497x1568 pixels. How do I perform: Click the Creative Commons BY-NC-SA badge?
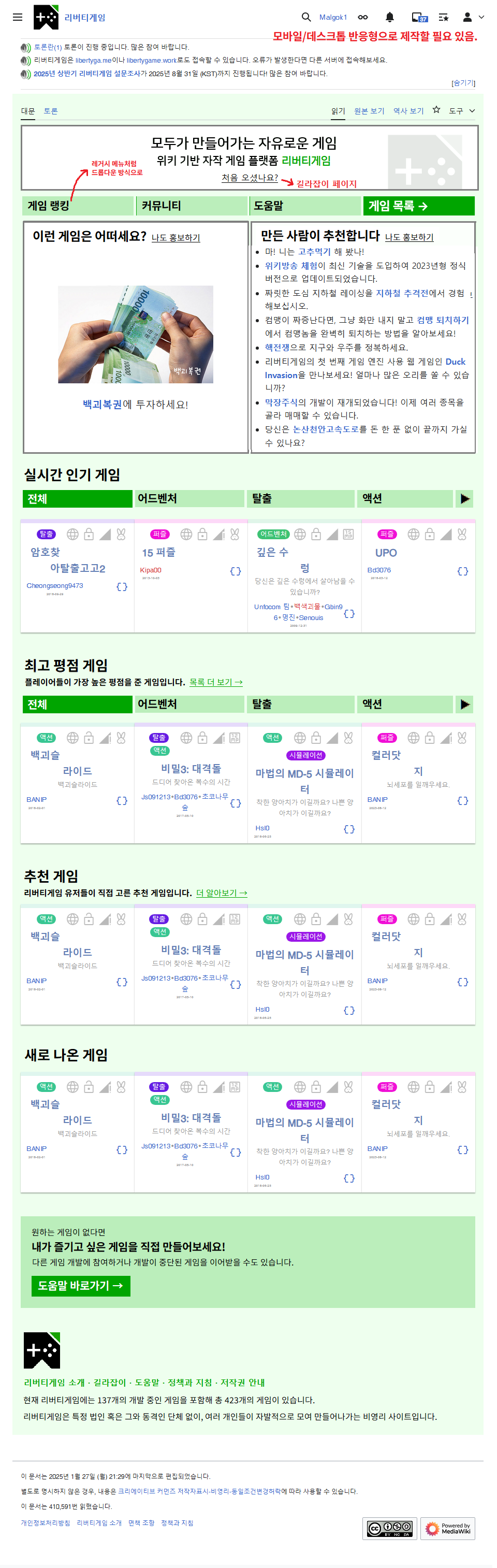pyautogui.click(x=389, y=1528)
